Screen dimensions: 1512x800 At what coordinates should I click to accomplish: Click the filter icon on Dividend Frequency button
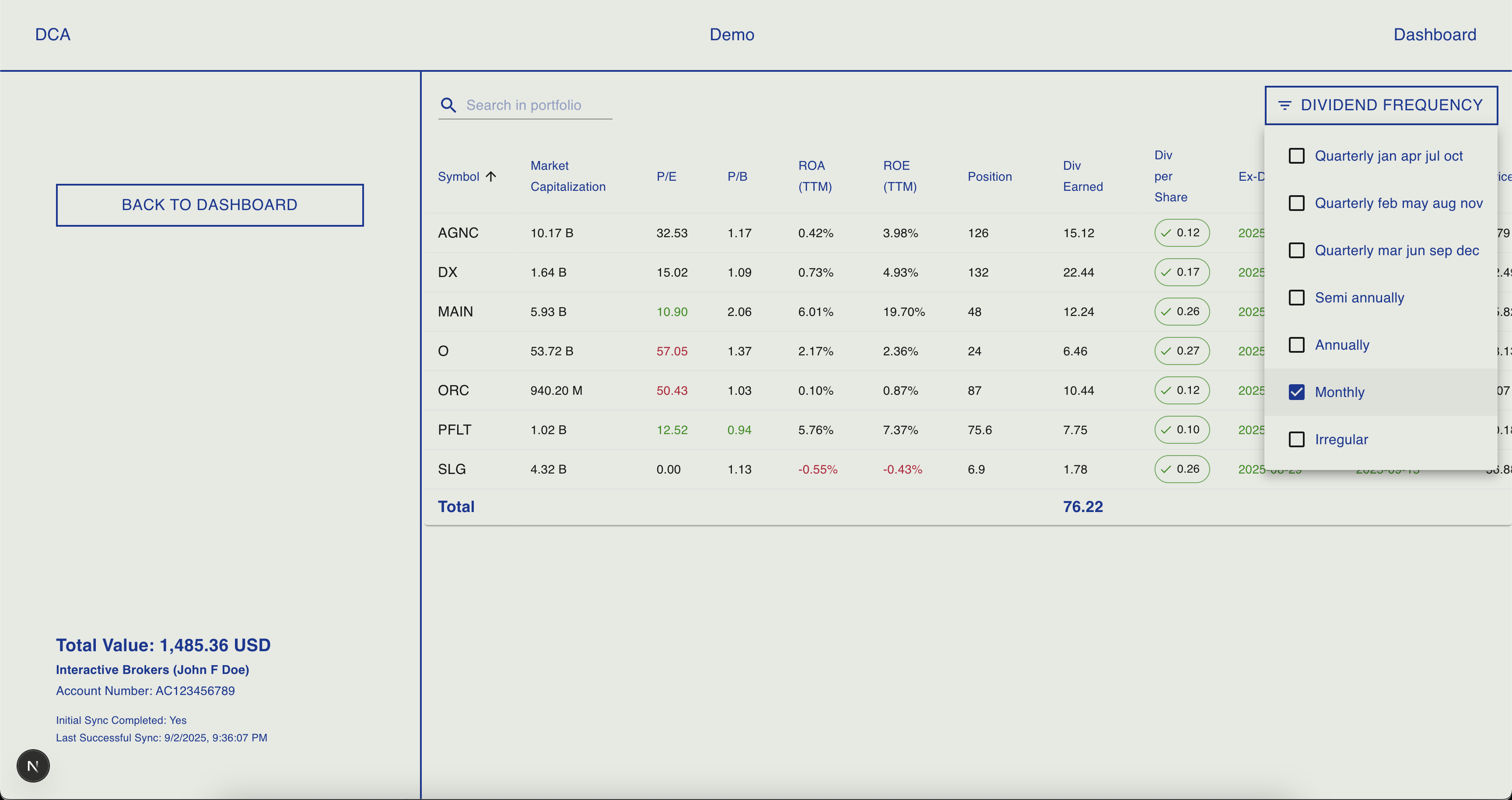pos(1285,105)
